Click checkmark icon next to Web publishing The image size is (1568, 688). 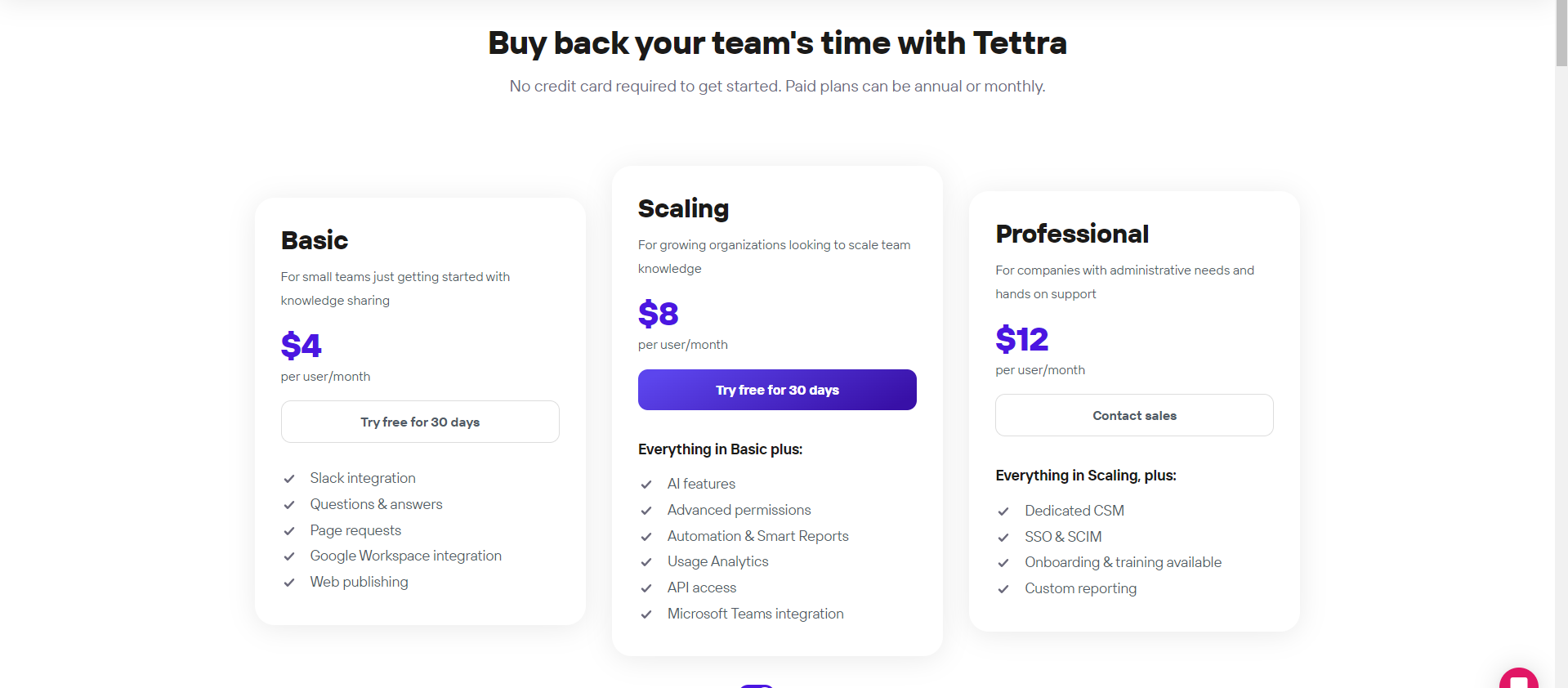pyautogui.click(x=289, y=583)
